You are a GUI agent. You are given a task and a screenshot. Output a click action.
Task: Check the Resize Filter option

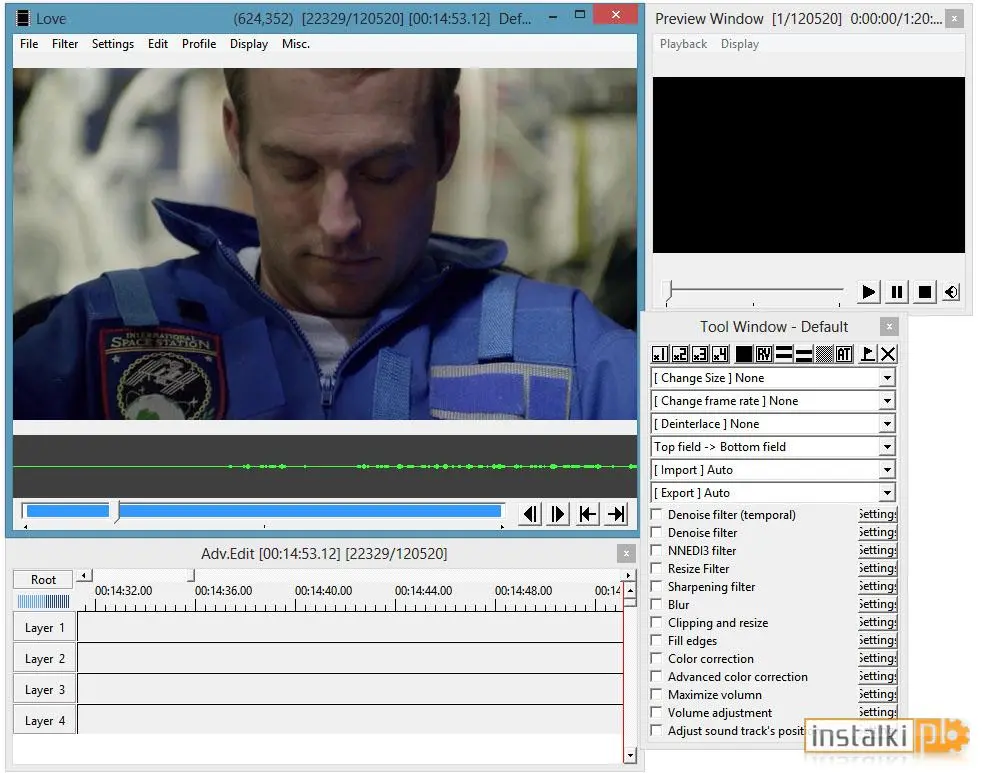656,569
